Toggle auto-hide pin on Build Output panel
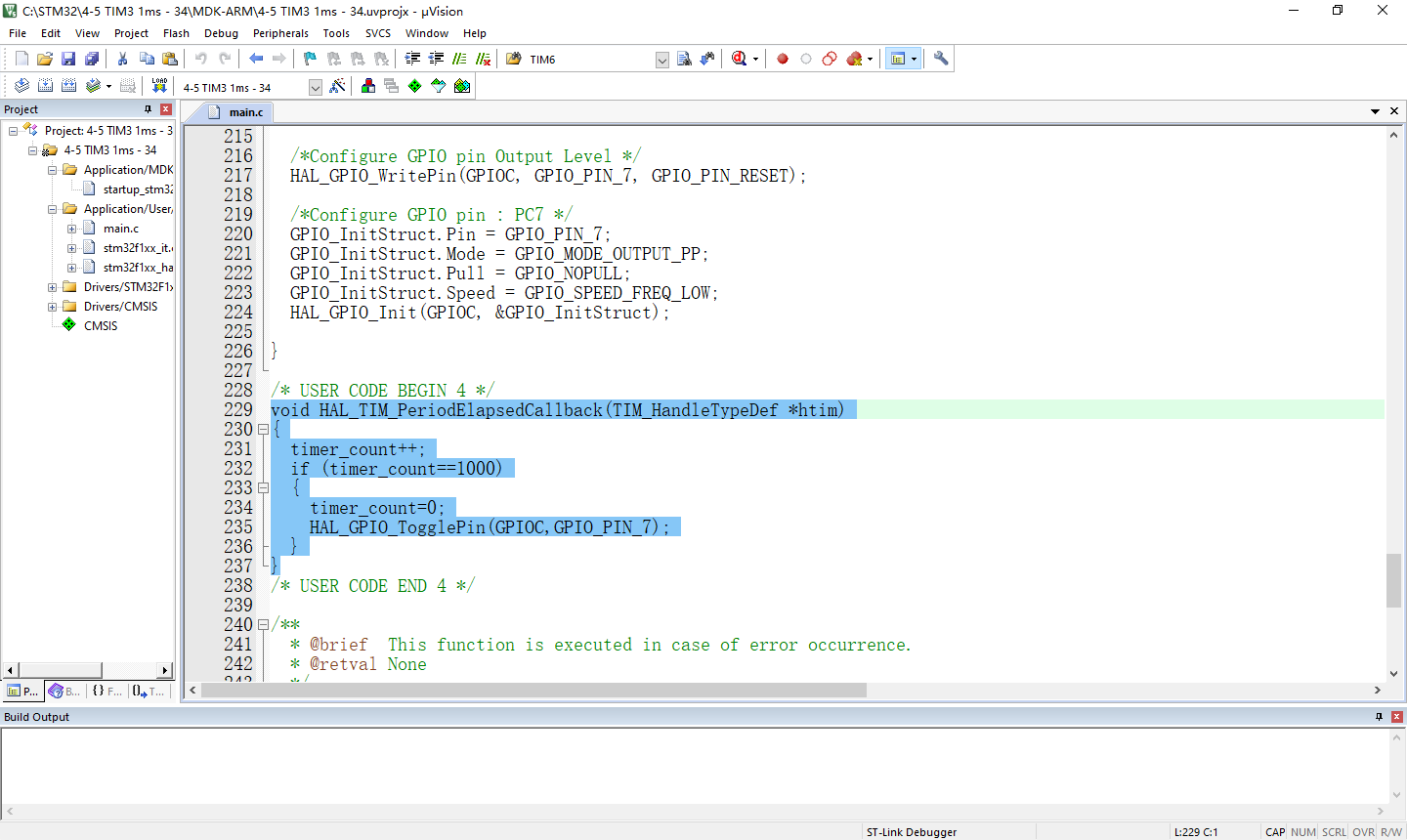The height and width of the screenshot is (840, 1407). tap(1379, 717)
